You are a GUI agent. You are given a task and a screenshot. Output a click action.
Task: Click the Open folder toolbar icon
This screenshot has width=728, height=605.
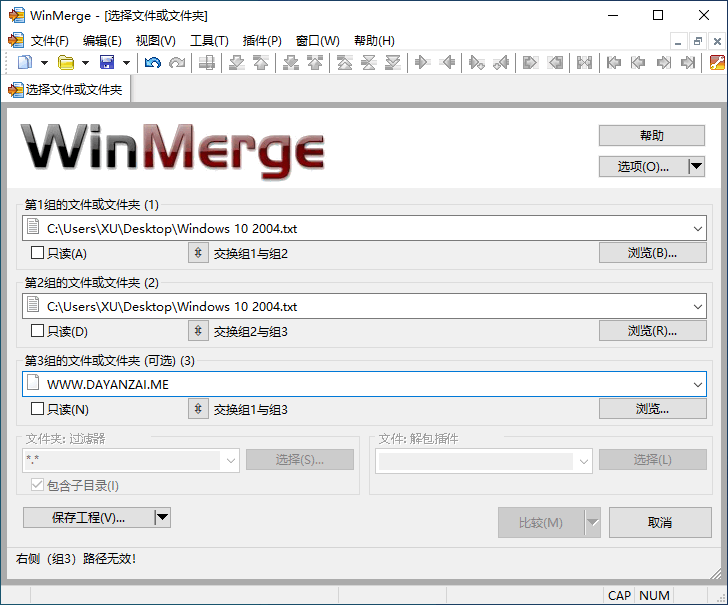[66, 63]
